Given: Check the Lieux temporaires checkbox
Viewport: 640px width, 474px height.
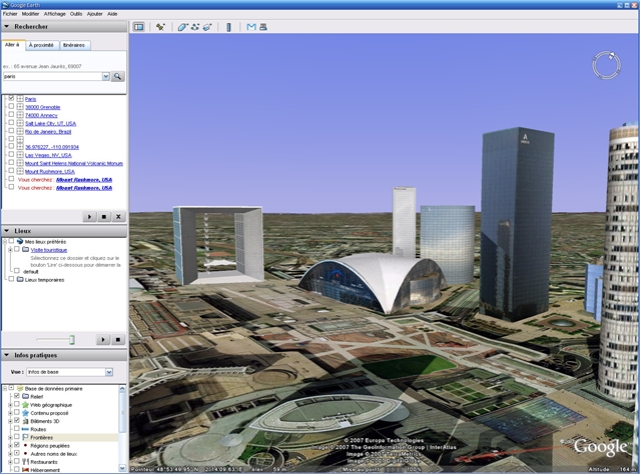Looking at the screenshot, I should click(11, 279).
